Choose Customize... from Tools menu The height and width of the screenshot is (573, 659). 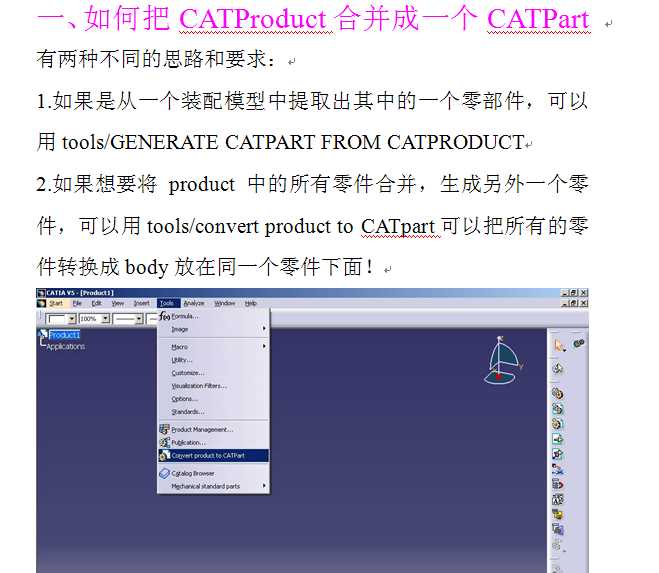(x=214, y=373)
